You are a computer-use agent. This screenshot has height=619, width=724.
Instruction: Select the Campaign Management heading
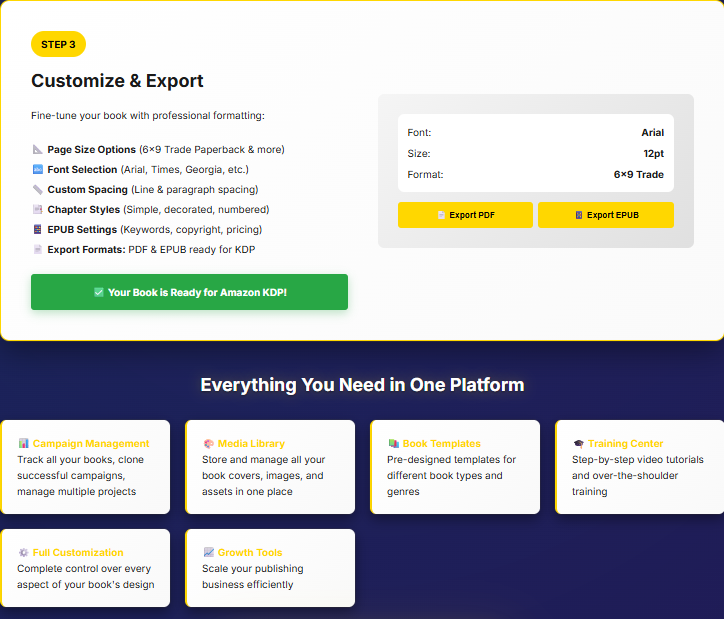91,444
